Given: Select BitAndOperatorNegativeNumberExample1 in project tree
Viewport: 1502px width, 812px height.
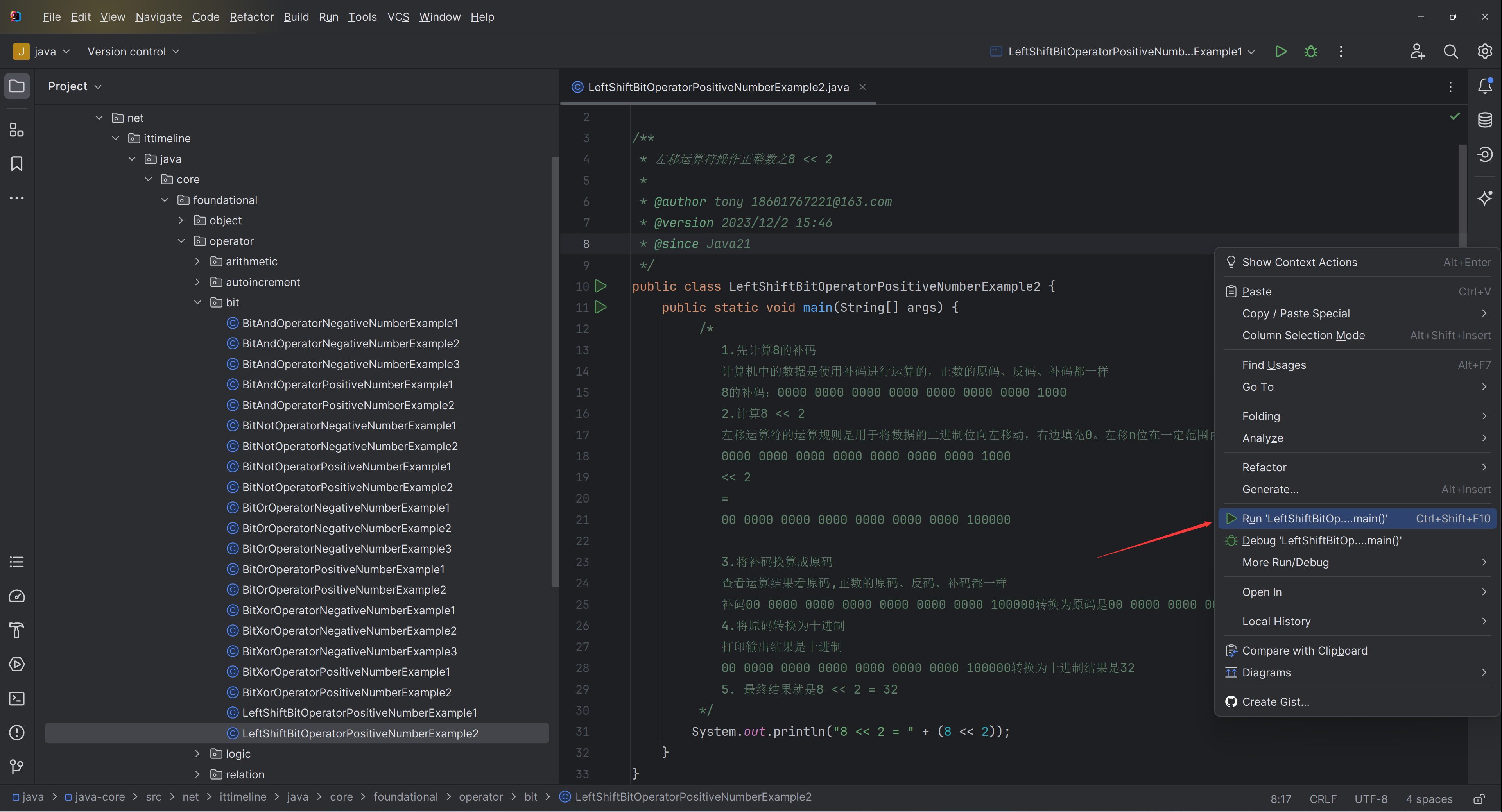Looking at the screenshot, I should point(350,323).
